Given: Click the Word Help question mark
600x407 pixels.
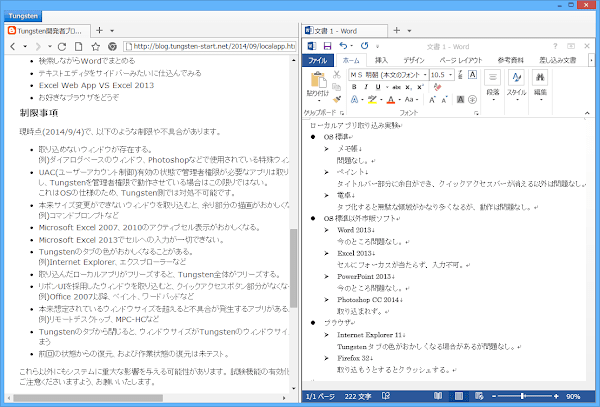Looking at the screenshot, I should point(555,46).
